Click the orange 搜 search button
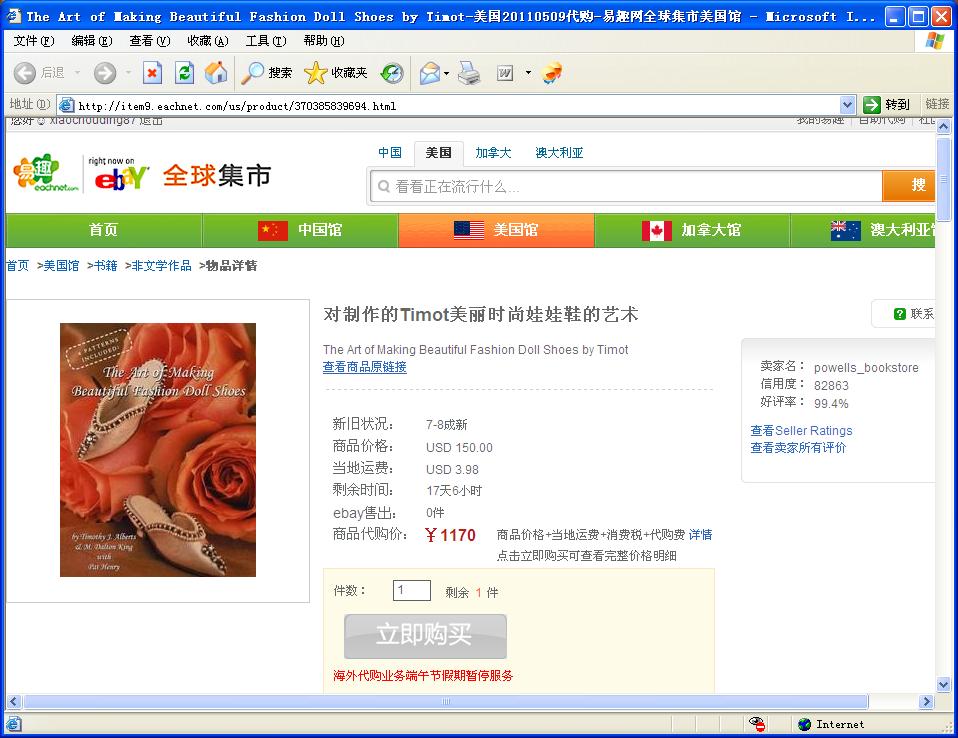This screenshot has height=738, width=958. pos(909,186)
